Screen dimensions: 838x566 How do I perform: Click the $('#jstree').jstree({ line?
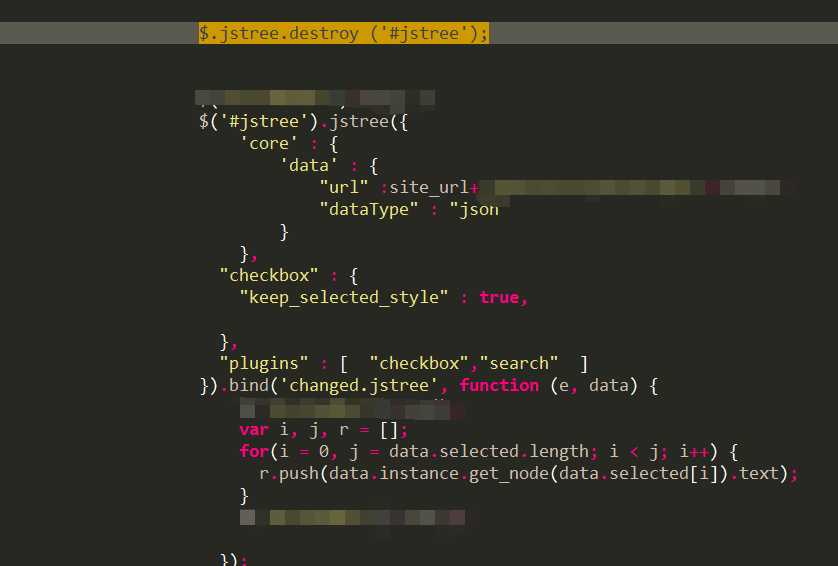303,122
